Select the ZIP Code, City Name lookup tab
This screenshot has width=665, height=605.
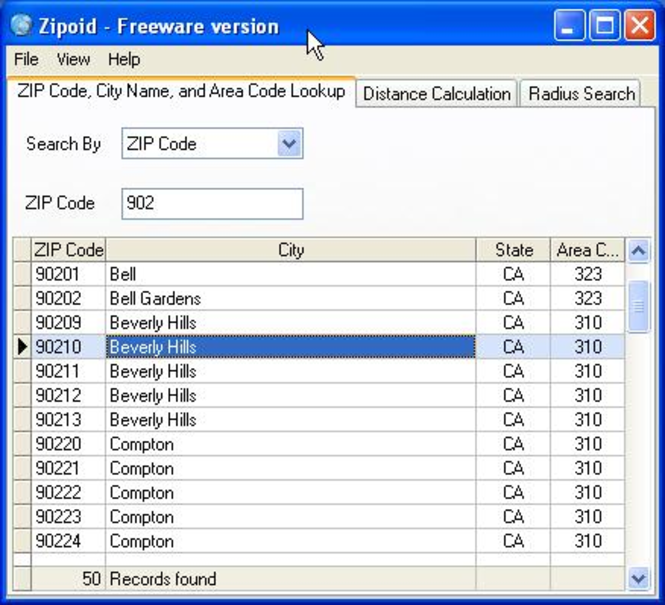181,92
